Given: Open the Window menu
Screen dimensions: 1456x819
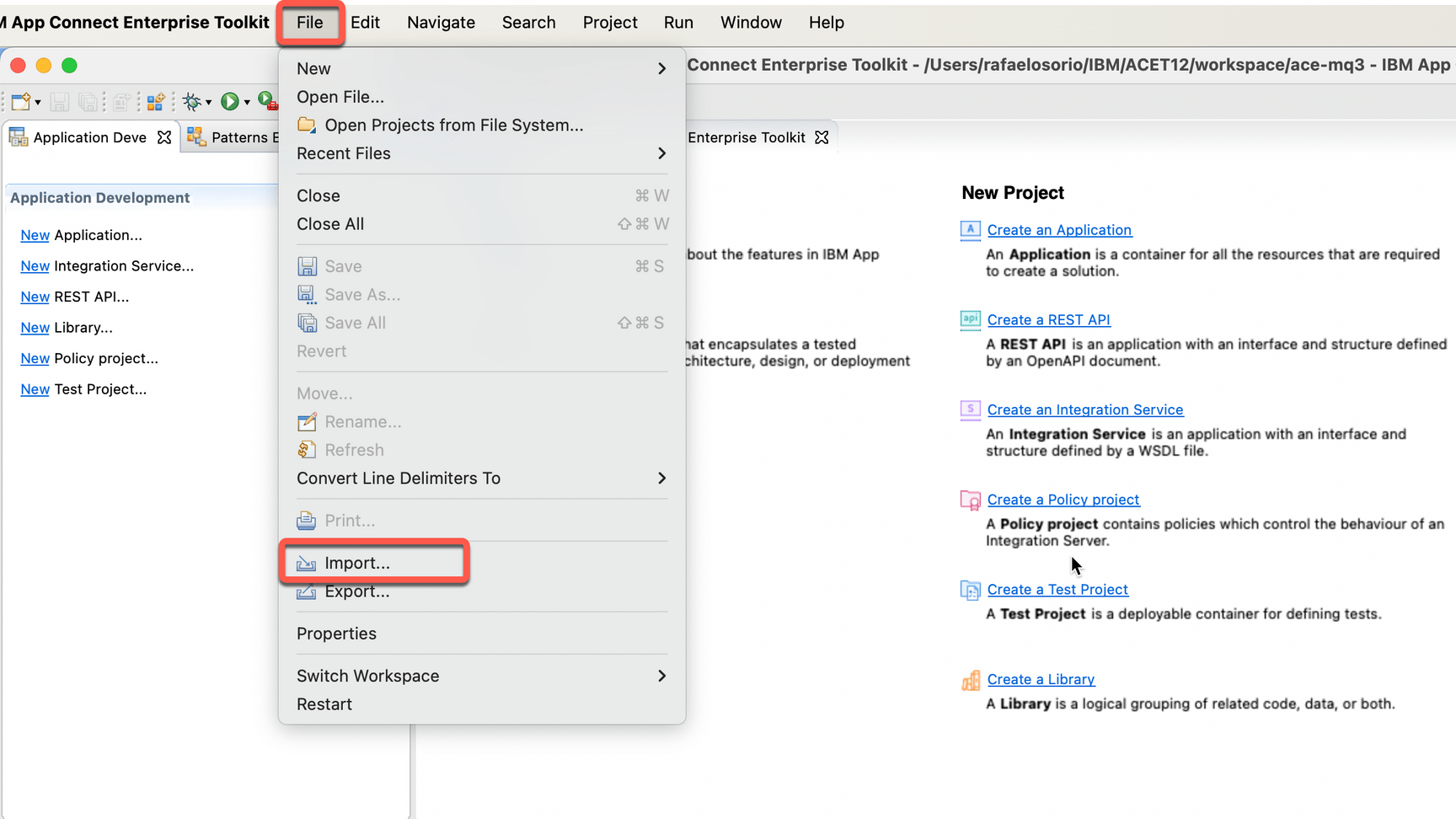Looking at the screenshot, I should pos(751,23).
